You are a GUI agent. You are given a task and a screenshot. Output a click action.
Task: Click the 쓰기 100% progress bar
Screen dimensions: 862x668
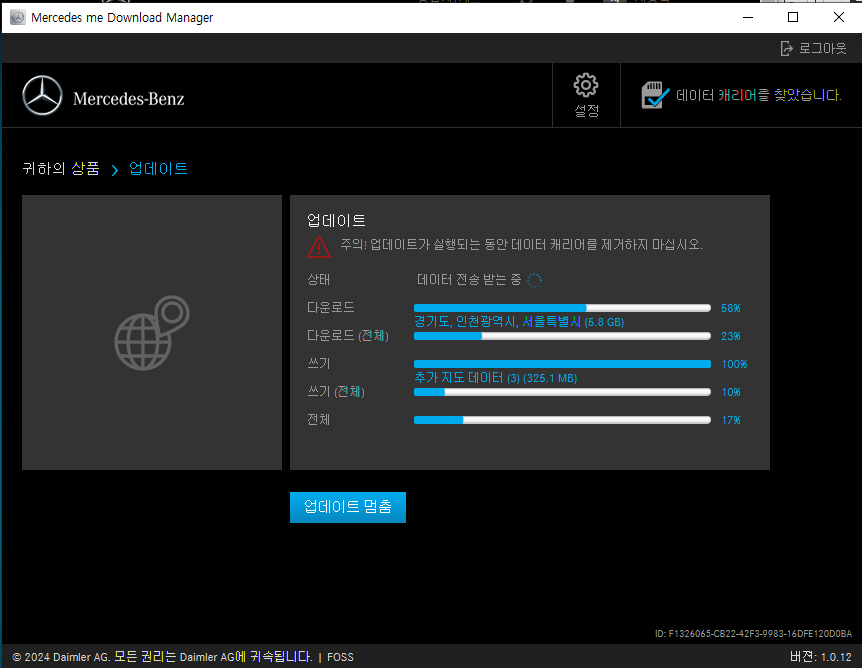562,364
